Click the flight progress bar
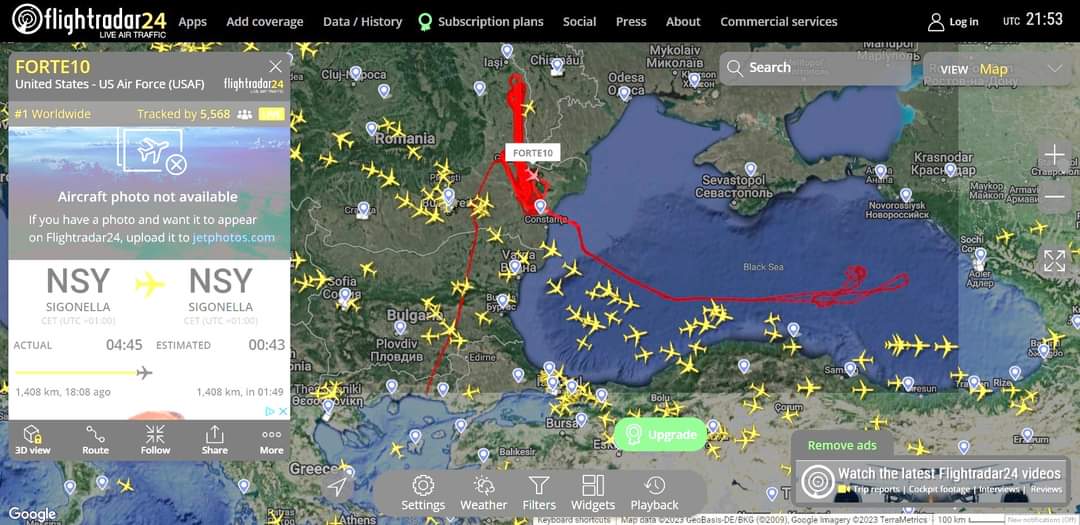The image size is (1080, 525). pyautogui.click(x=83, y=373)
